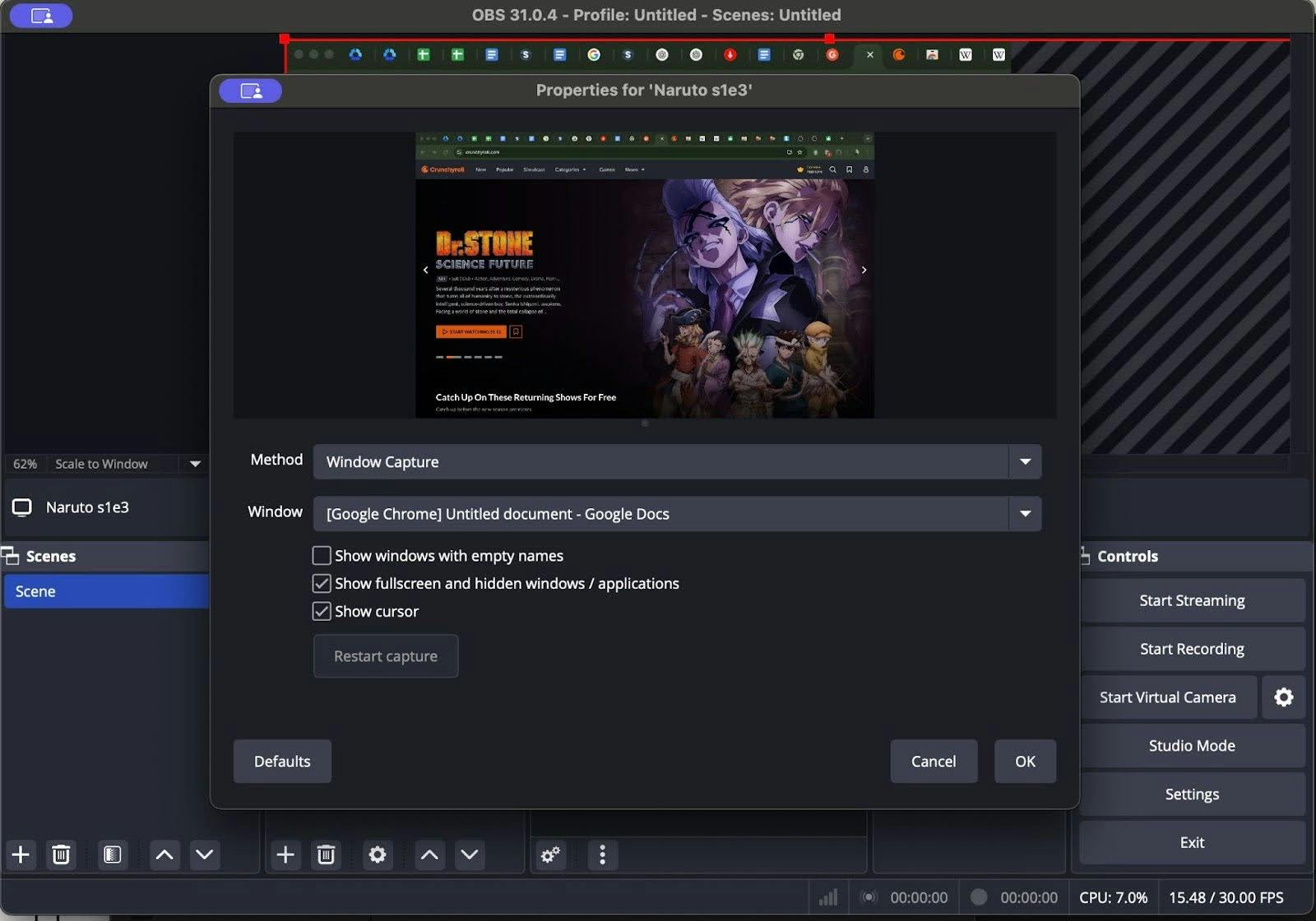Image resolution: width=1316 pixels, height=921 pixels.
Task: Open OBS Settings from Controls
Action: 1192,794
